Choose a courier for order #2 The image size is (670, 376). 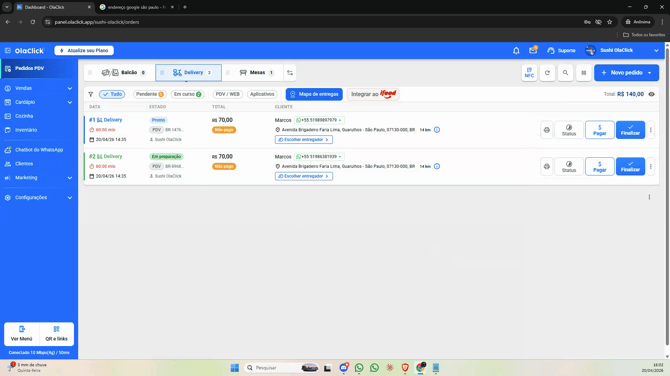[304, 176]
